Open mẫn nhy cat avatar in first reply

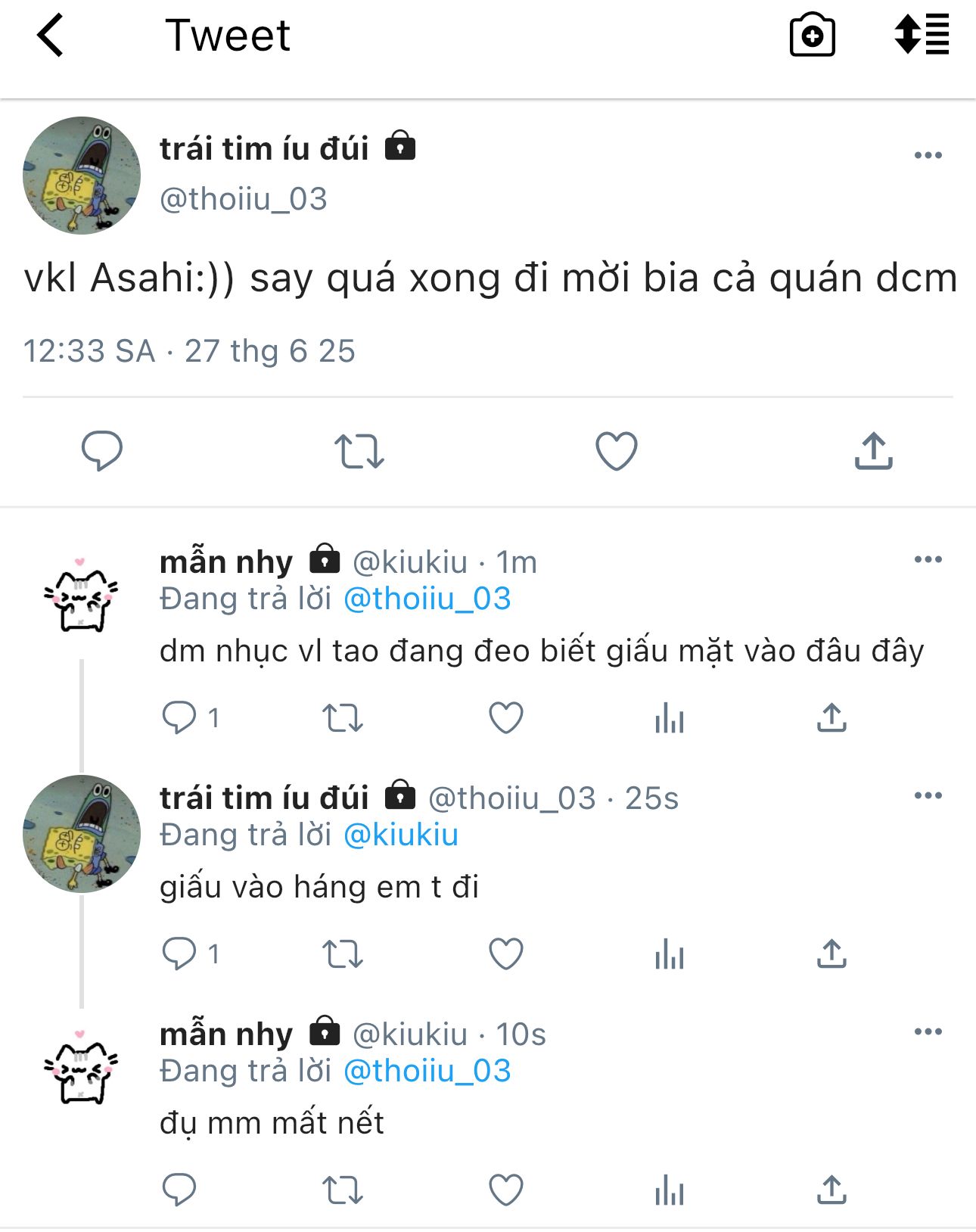coord(81,597)
